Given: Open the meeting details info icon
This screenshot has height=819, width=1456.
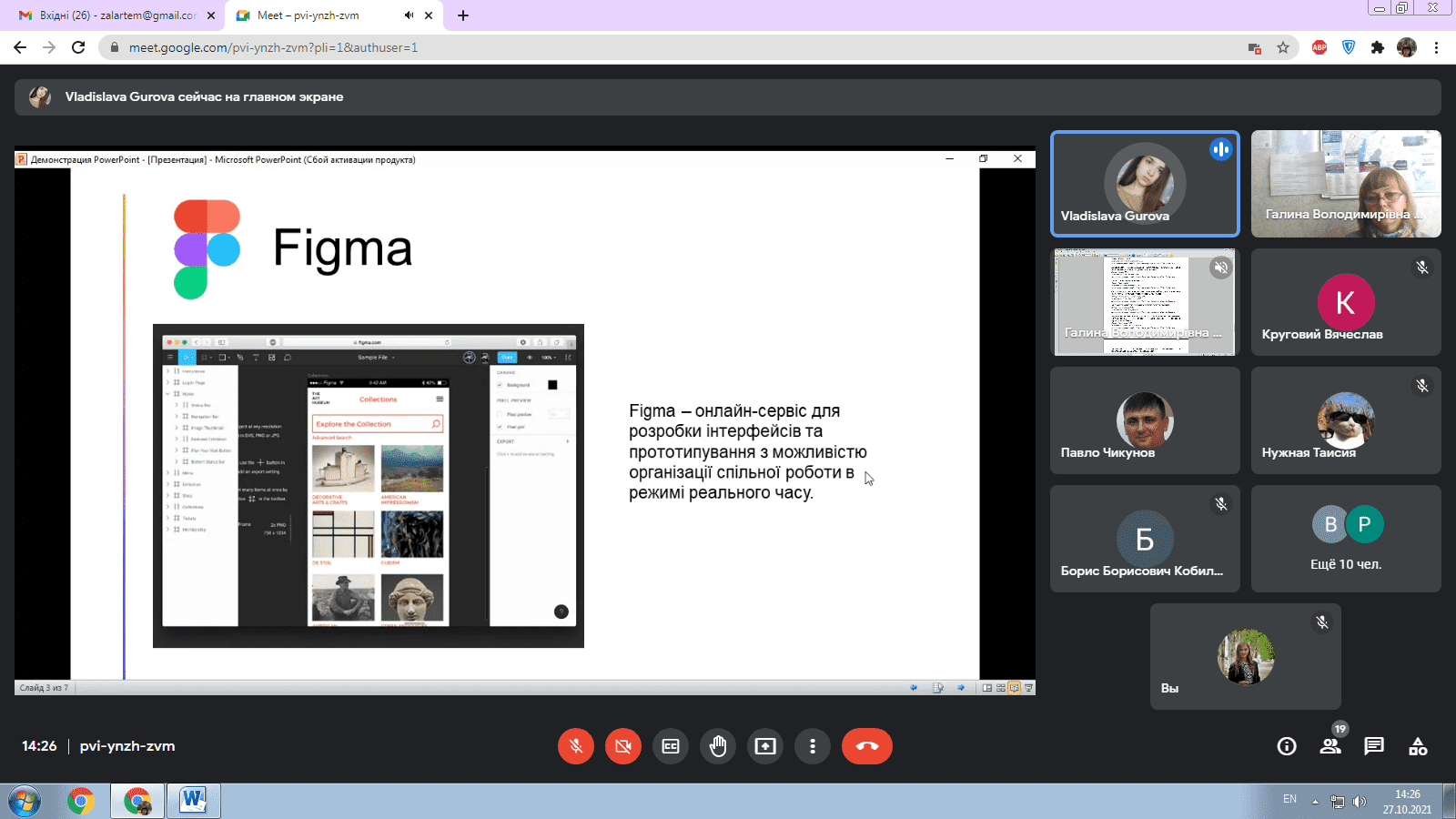Looking at the screenshot, I should (x=1287, y=746).
